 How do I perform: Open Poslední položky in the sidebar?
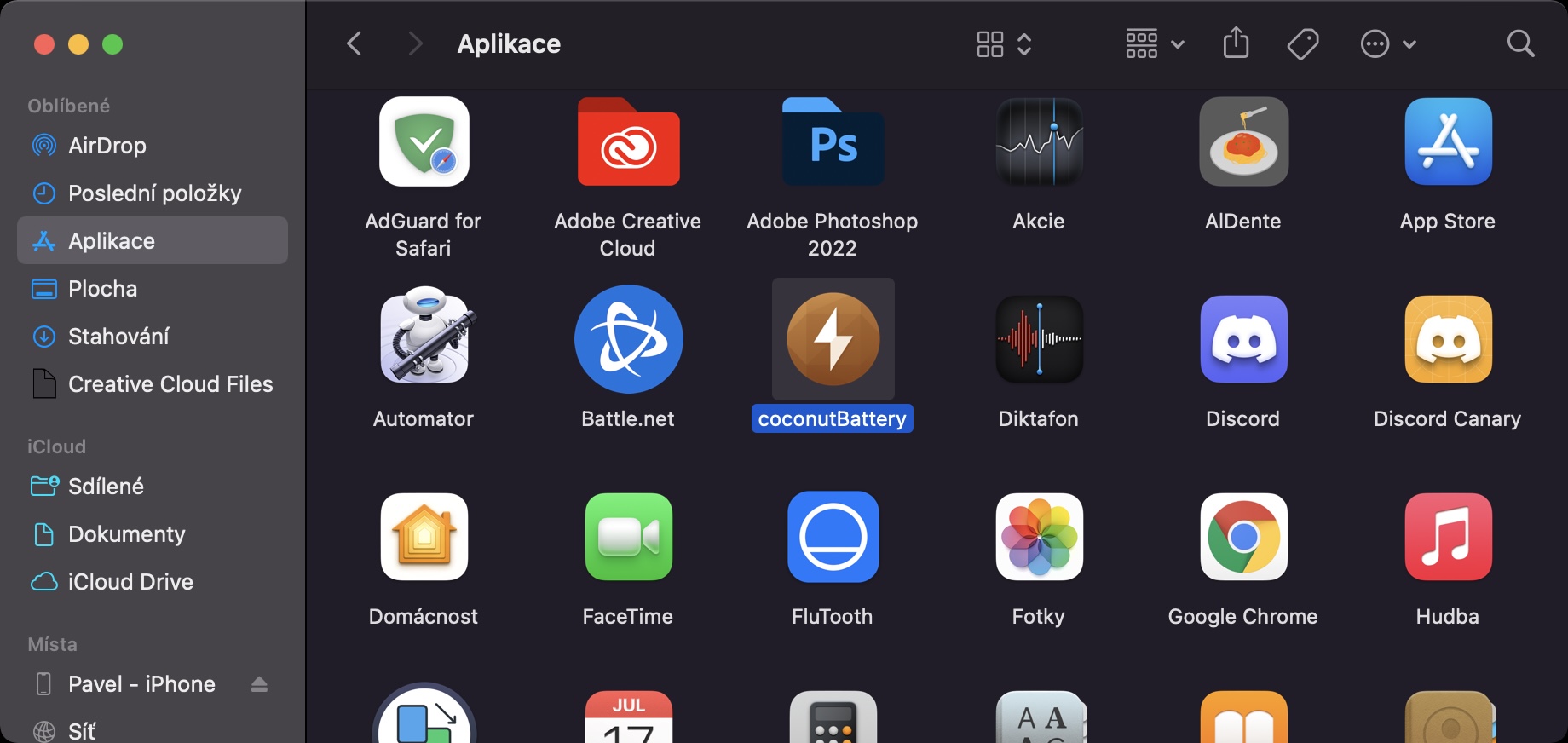tap(153, 193)
